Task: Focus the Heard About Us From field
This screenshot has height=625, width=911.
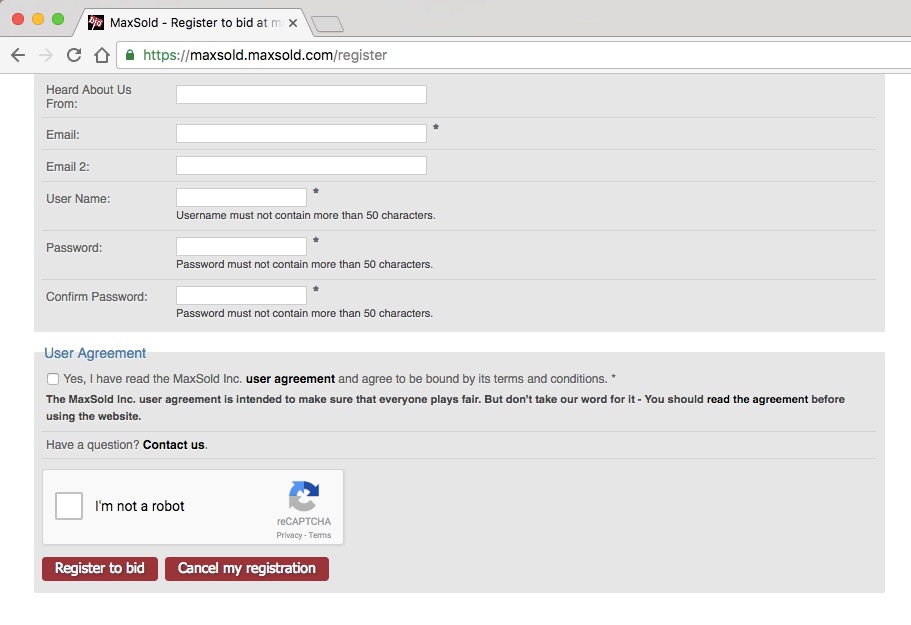Action: [x=302, y=95]
